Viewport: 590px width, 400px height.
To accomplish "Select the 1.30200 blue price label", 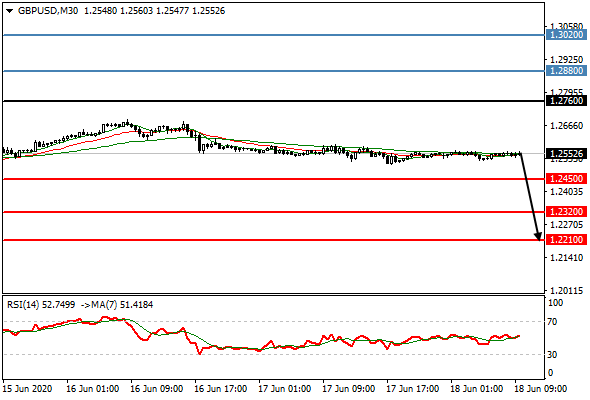I will click(x=566, y=35).
